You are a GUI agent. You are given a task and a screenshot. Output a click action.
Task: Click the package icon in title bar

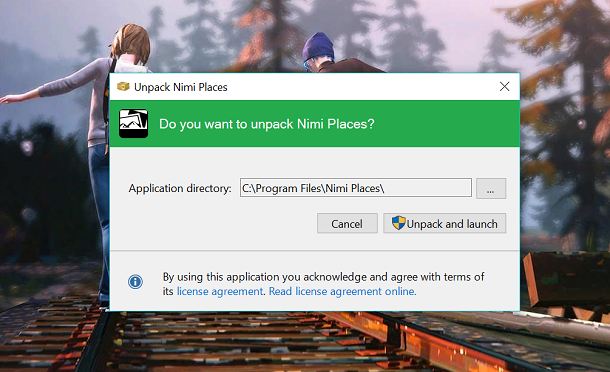click(x=123, y=86)
